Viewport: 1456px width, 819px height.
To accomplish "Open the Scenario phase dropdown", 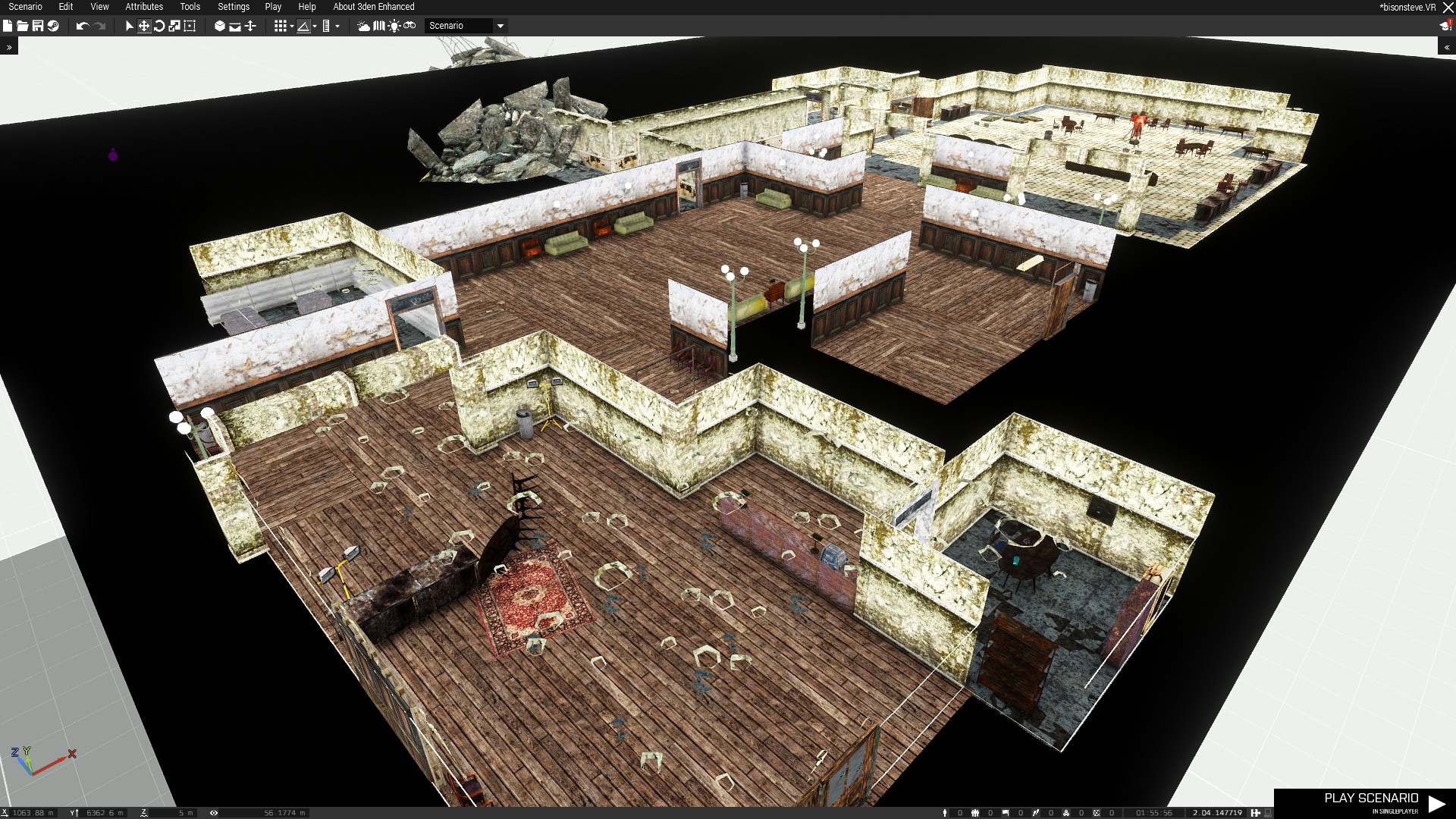I will pos(466,26).
